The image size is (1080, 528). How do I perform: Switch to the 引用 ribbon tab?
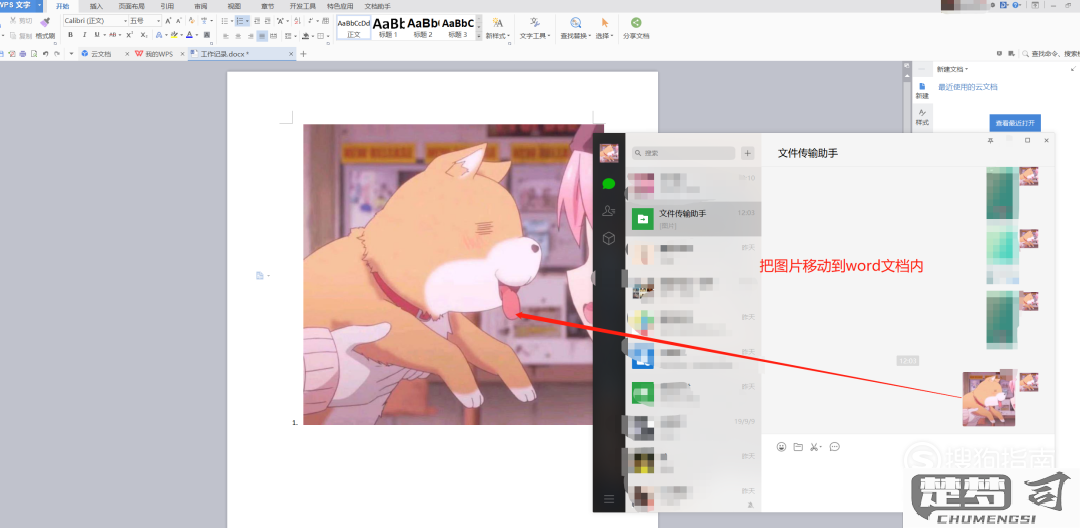[167, 6]
